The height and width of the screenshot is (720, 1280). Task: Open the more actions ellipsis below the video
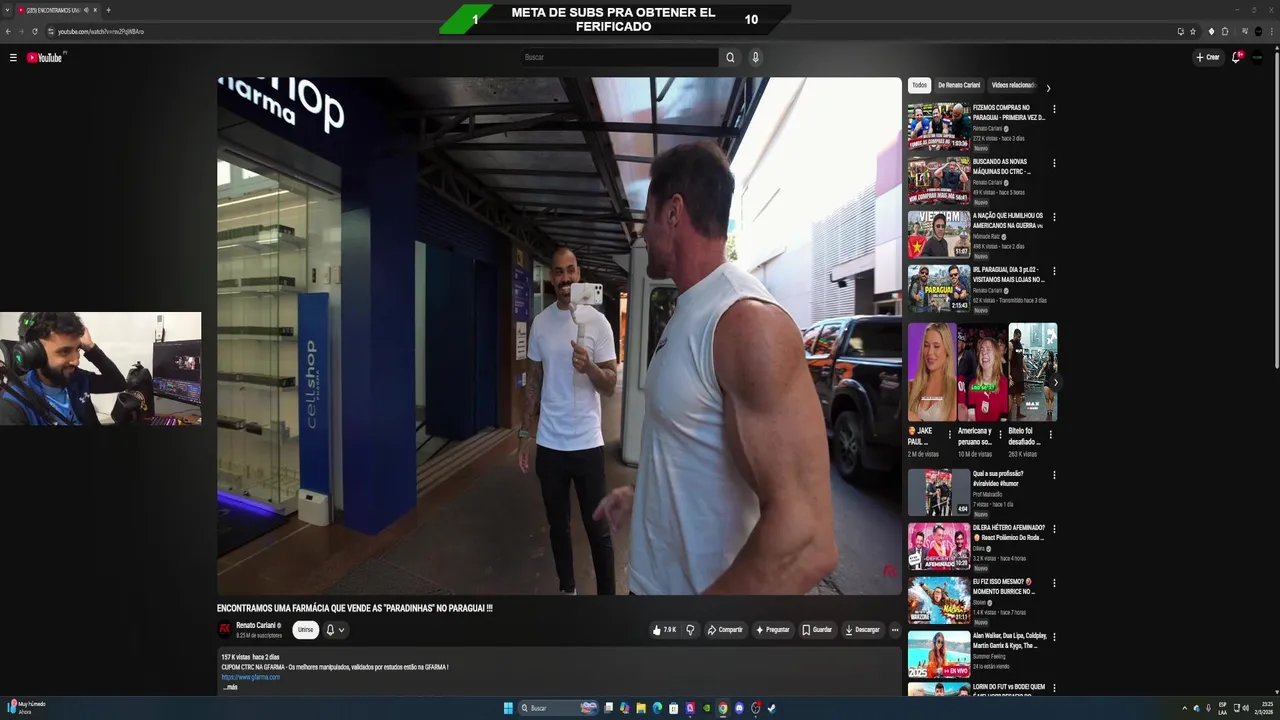click(x=895, y=630)
